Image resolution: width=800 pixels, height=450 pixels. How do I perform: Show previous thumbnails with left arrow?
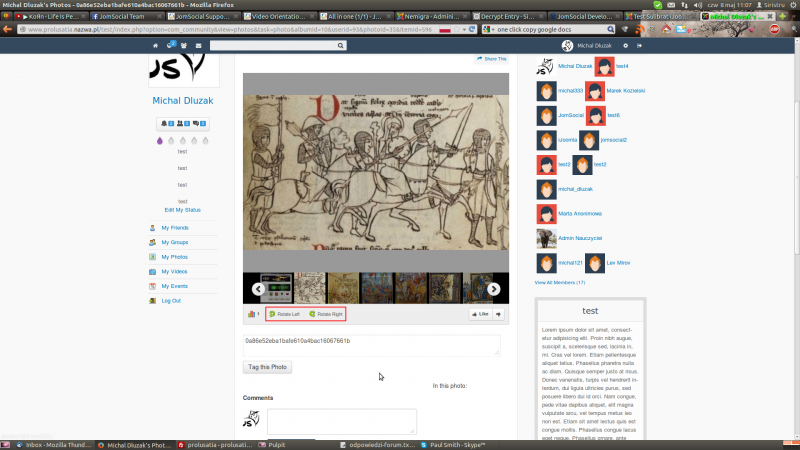point(258,289)
